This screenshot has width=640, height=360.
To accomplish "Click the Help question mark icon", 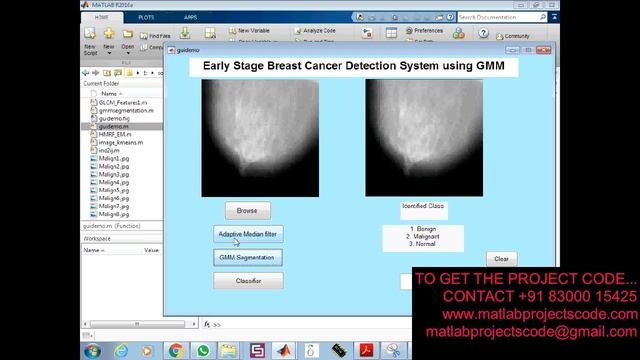I will coord(483,33).
